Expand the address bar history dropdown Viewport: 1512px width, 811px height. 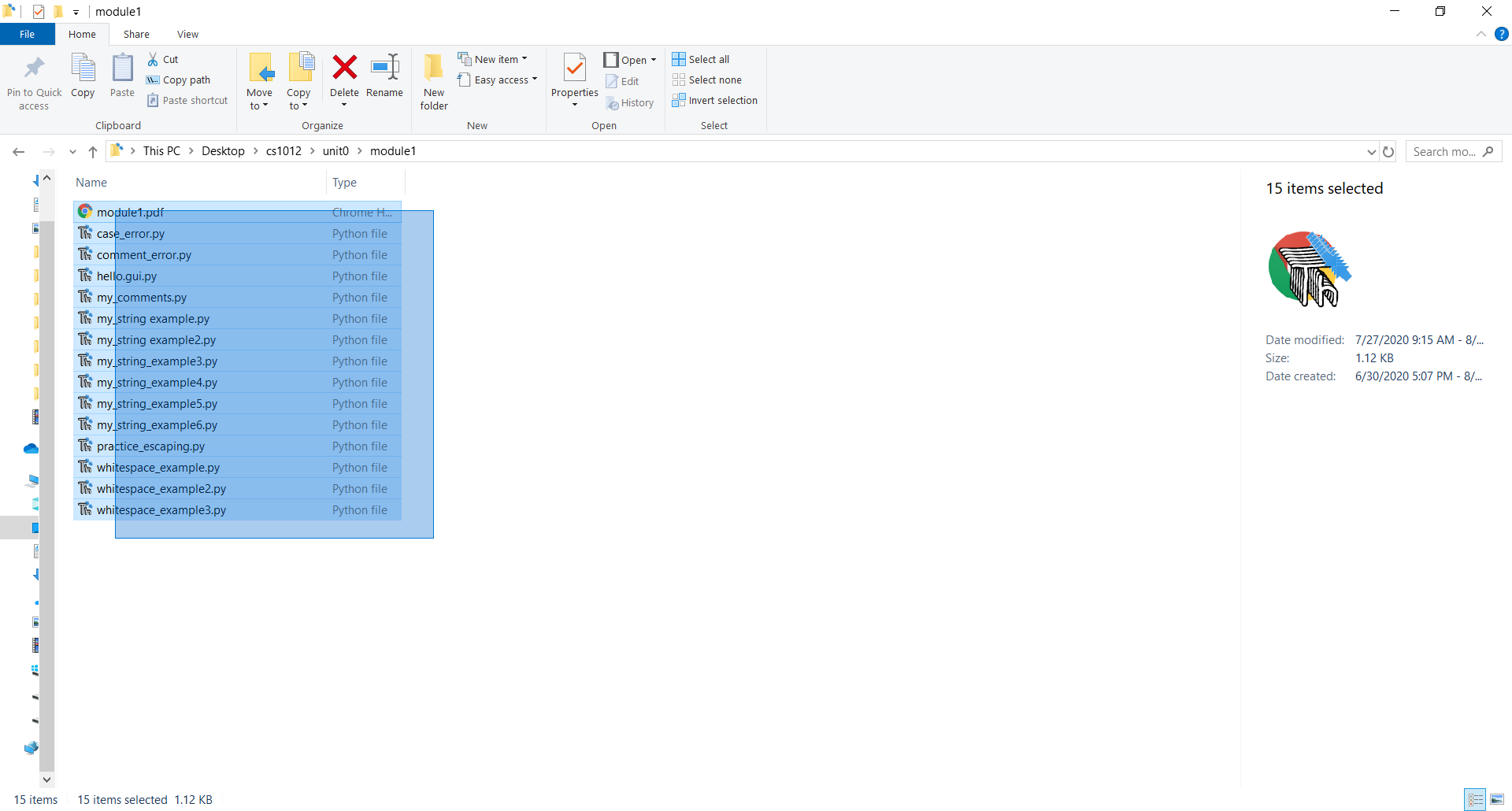[x=1371, y=152]
